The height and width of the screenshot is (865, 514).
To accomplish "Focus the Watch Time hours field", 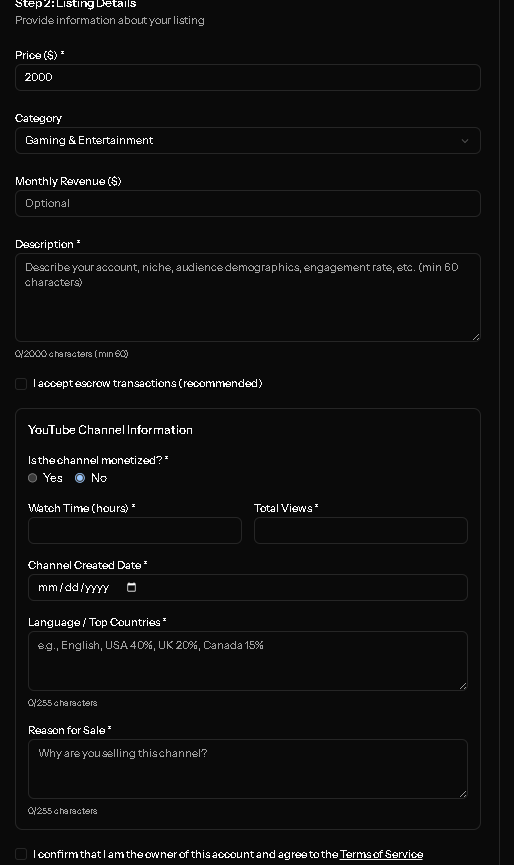I will tap(135, 530).
